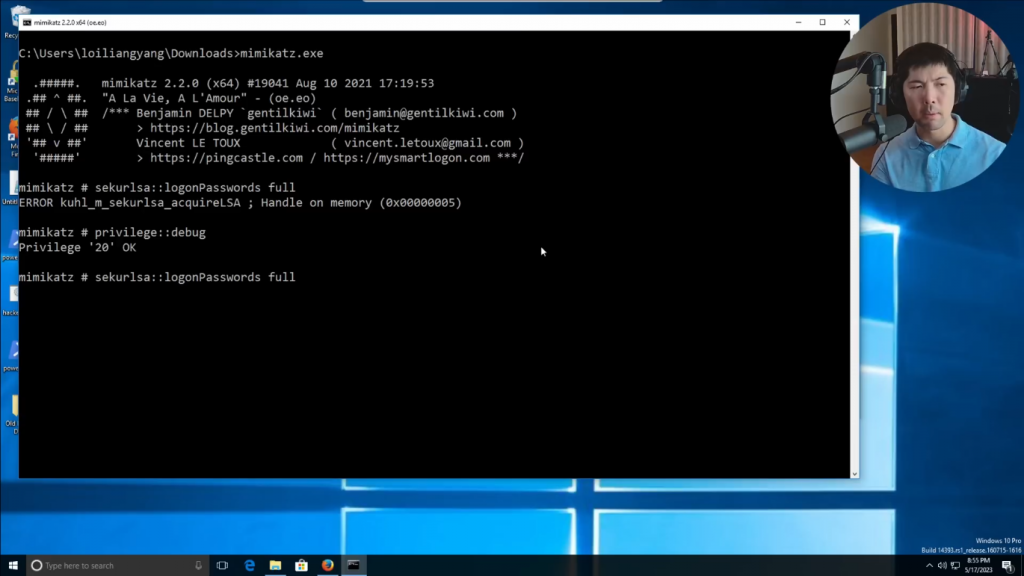Click the ERROR kuhl_m_sekurlsa_acquireLSA line
Image resolution: width=1024 pixels, height=576 pixels.
240,202
